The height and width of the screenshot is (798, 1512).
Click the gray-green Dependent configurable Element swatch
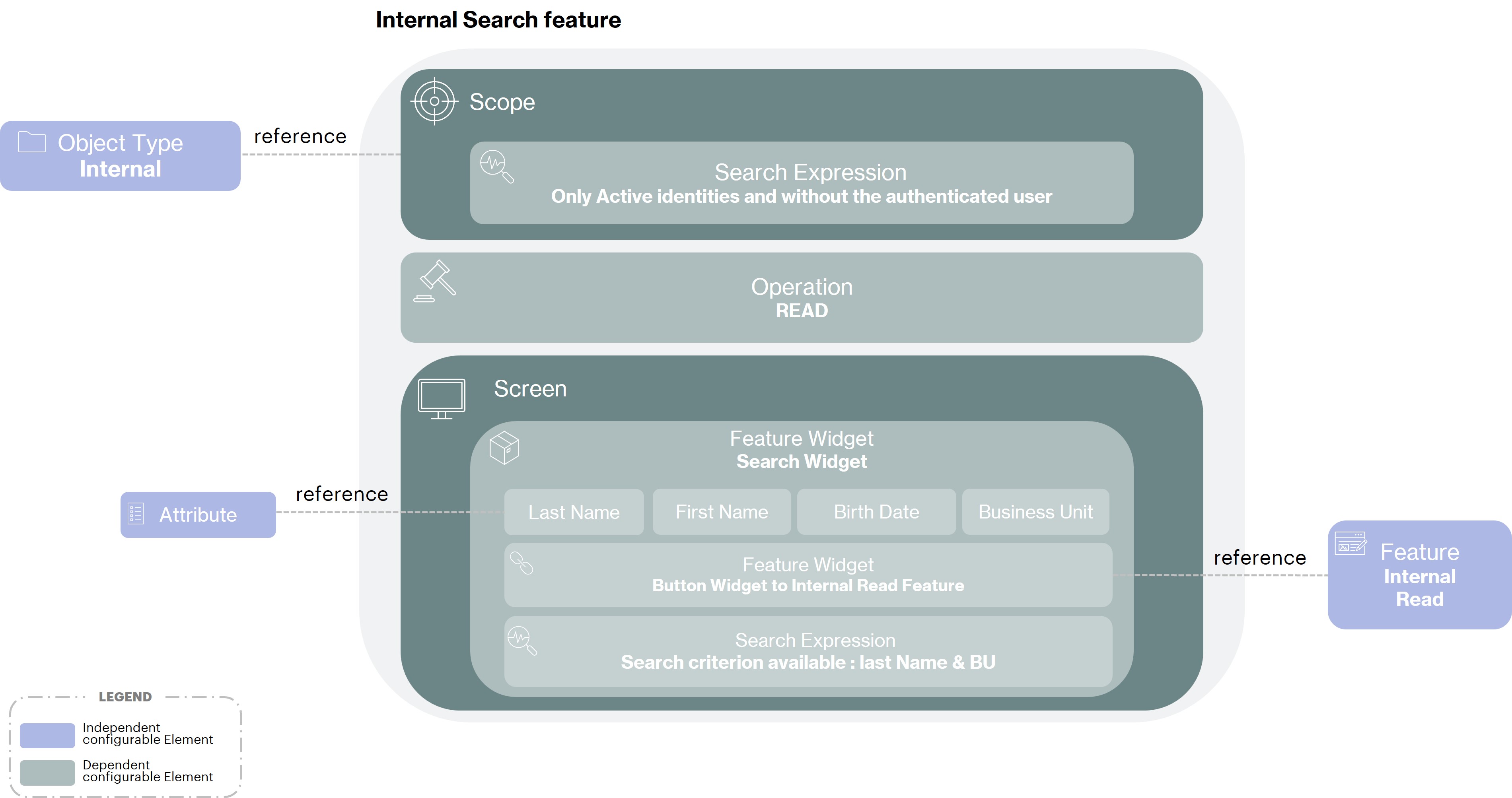pyautogui.click(x=47, y=772)
